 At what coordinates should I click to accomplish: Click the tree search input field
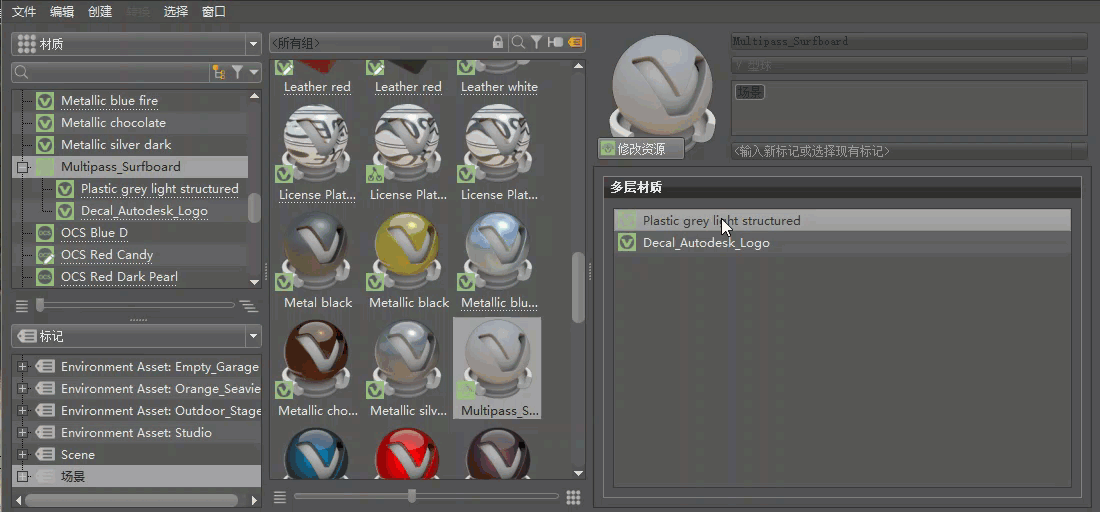[x=111, y=72]
